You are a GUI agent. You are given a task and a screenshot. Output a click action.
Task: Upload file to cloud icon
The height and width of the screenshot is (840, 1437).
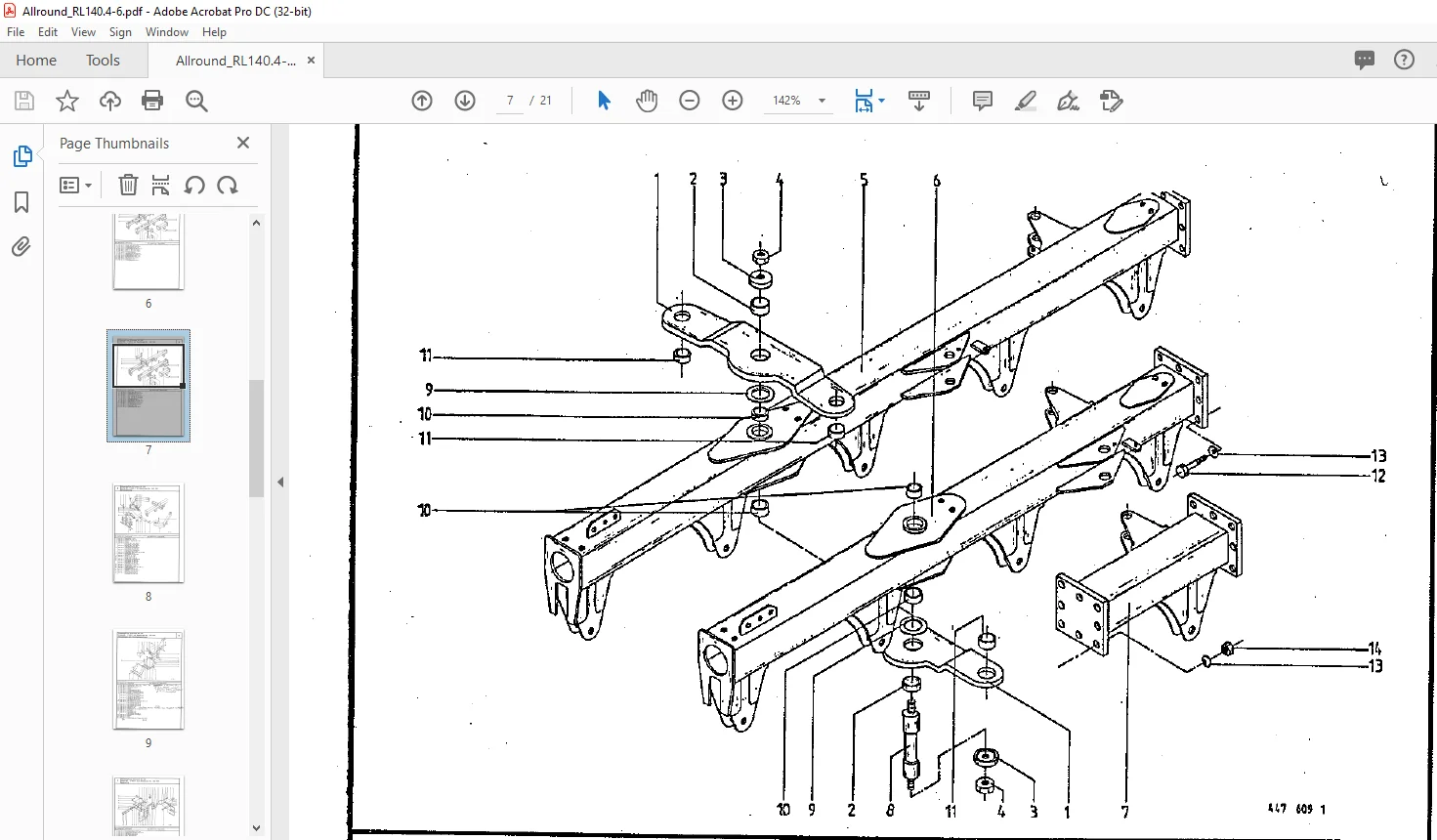[x=110, y=101]
